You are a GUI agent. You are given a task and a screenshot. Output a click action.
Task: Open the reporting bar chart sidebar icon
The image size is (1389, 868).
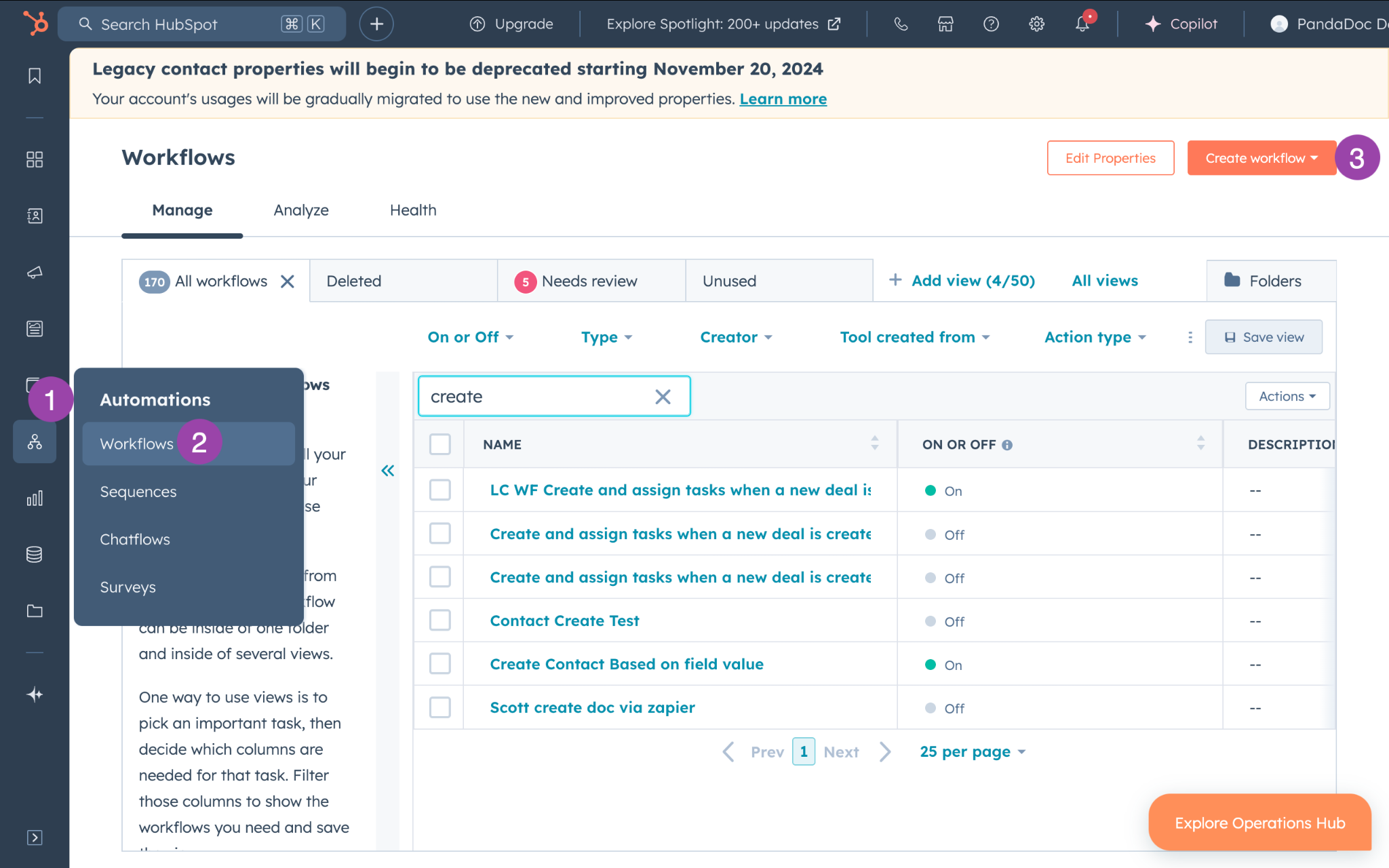point(35,498)
